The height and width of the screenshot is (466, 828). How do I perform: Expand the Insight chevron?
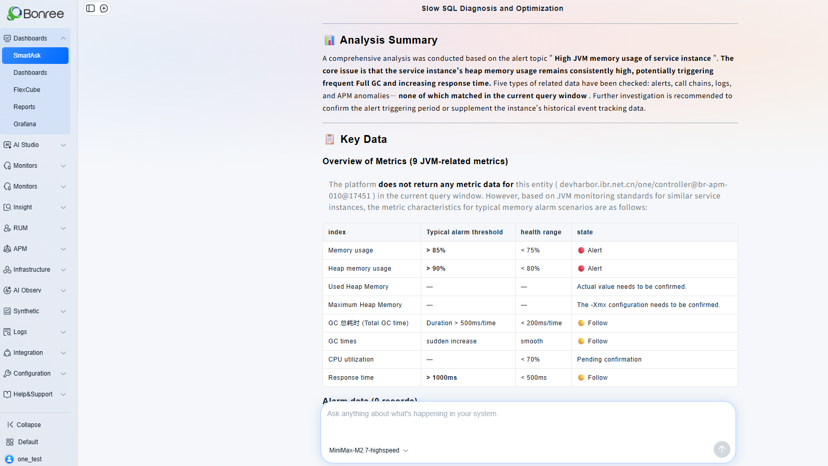click(63, 207)
